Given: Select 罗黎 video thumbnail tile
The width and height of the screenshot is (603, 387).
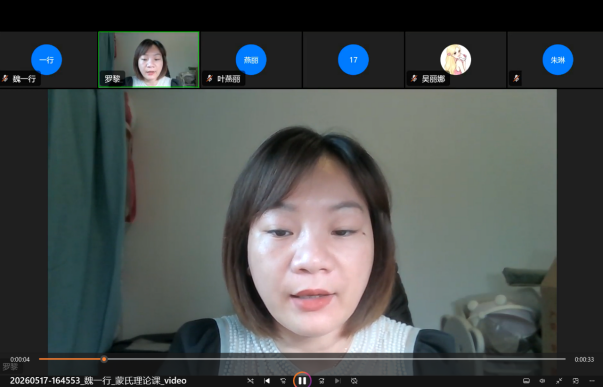Looking at the screenshot, I should coord(149,60).
